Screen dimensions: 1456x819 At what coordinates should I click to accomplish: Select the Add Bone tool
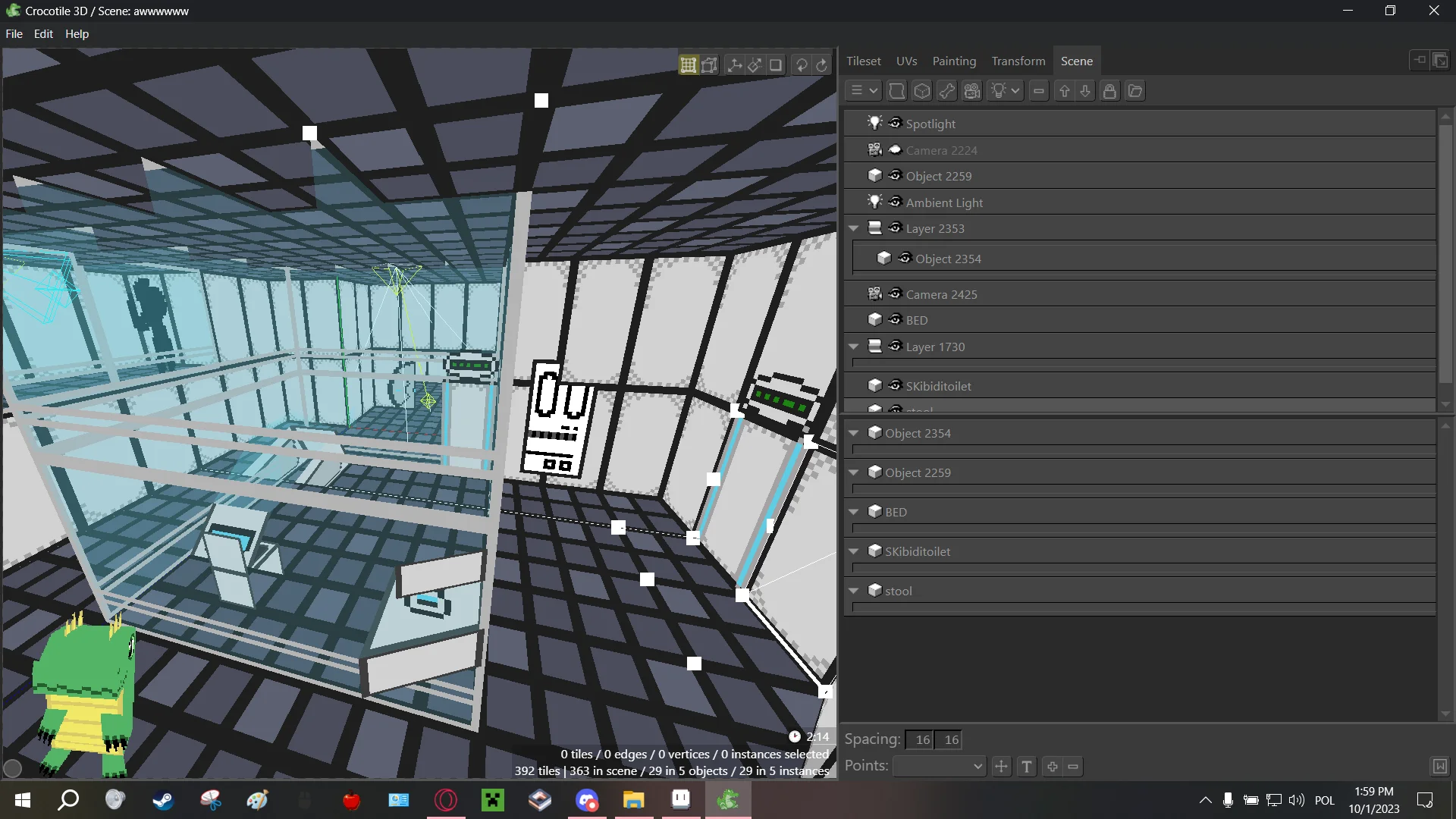pos(946,90)
